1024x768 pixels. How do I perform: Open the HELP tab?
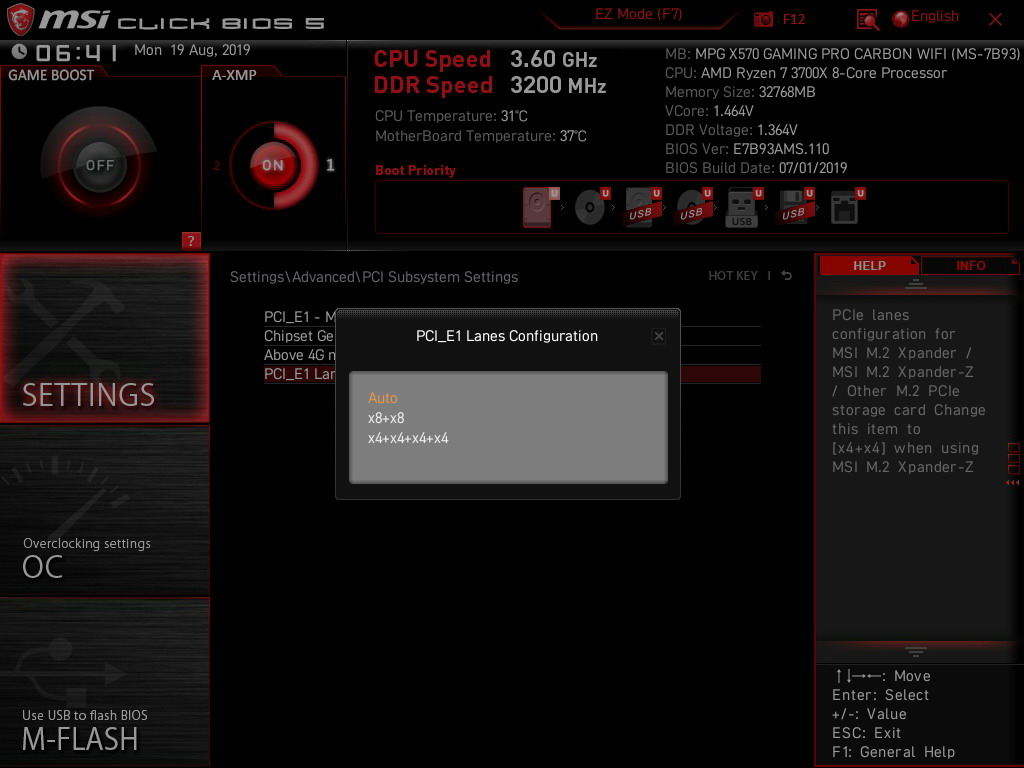pyautogui.click(x=869, y=265)
